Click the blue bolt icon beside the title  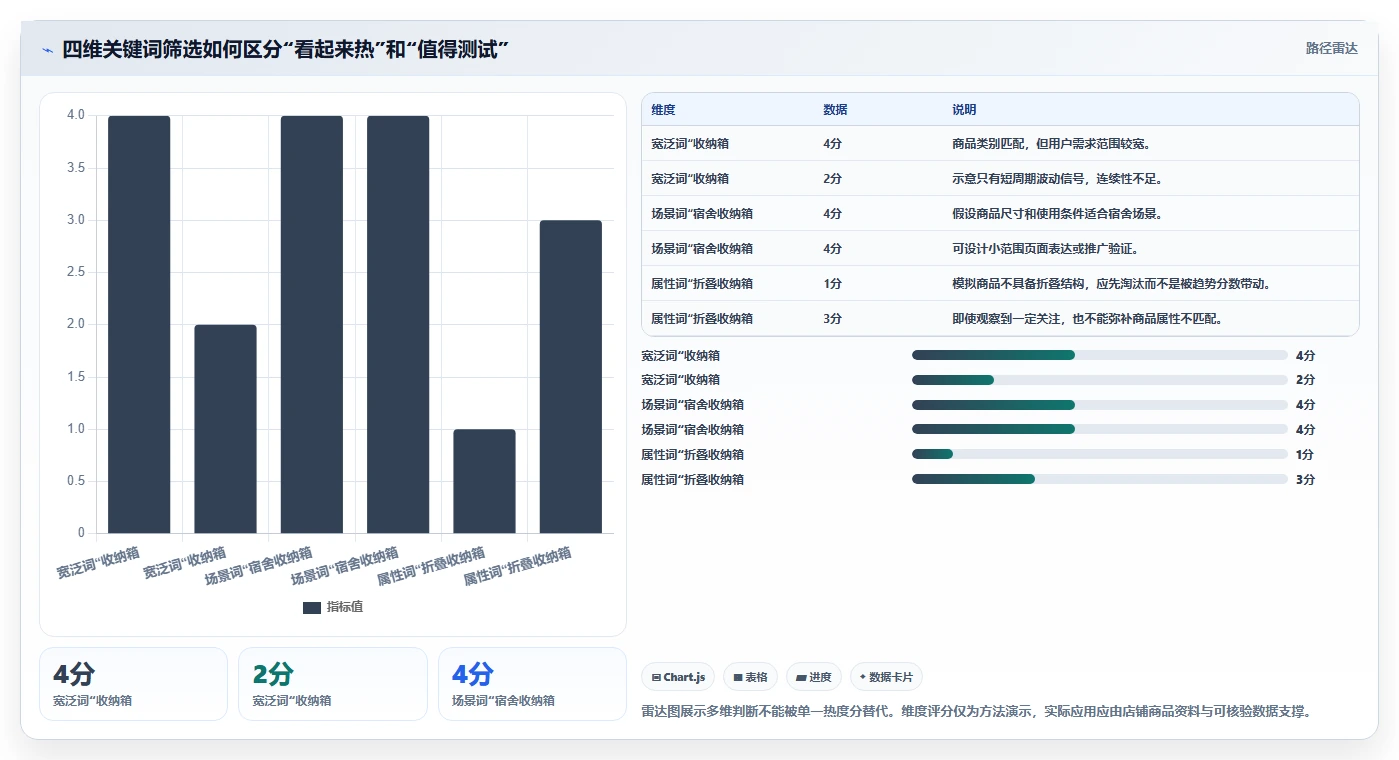click(47, 50)
